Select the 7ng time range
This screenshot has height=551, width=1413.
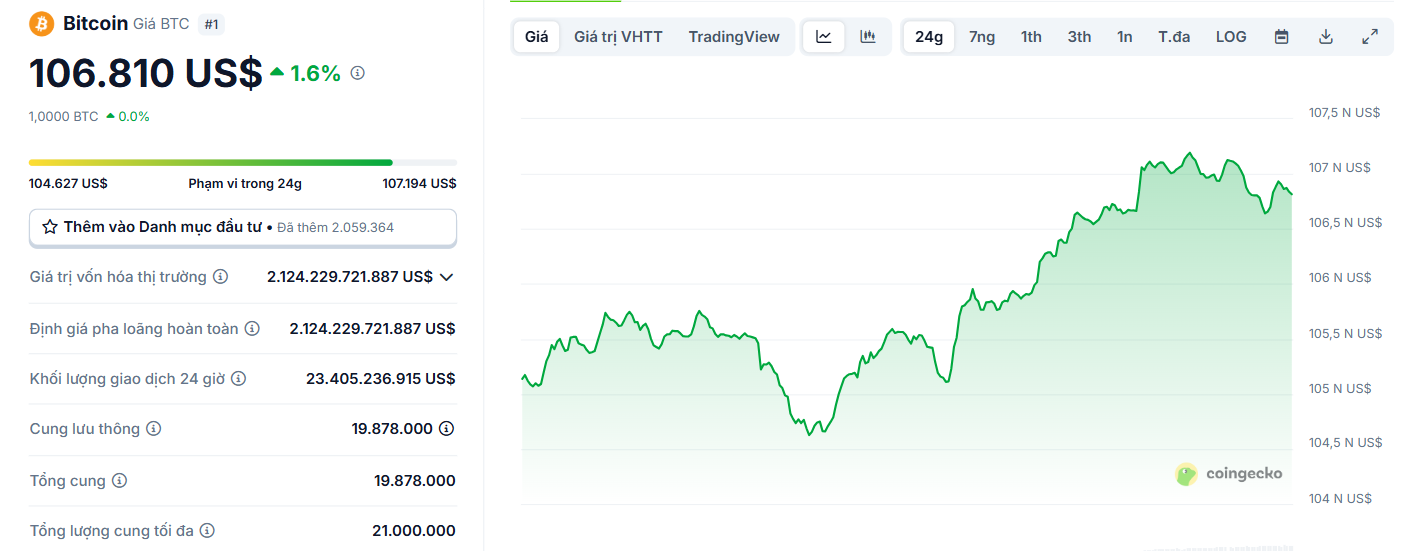982,37
